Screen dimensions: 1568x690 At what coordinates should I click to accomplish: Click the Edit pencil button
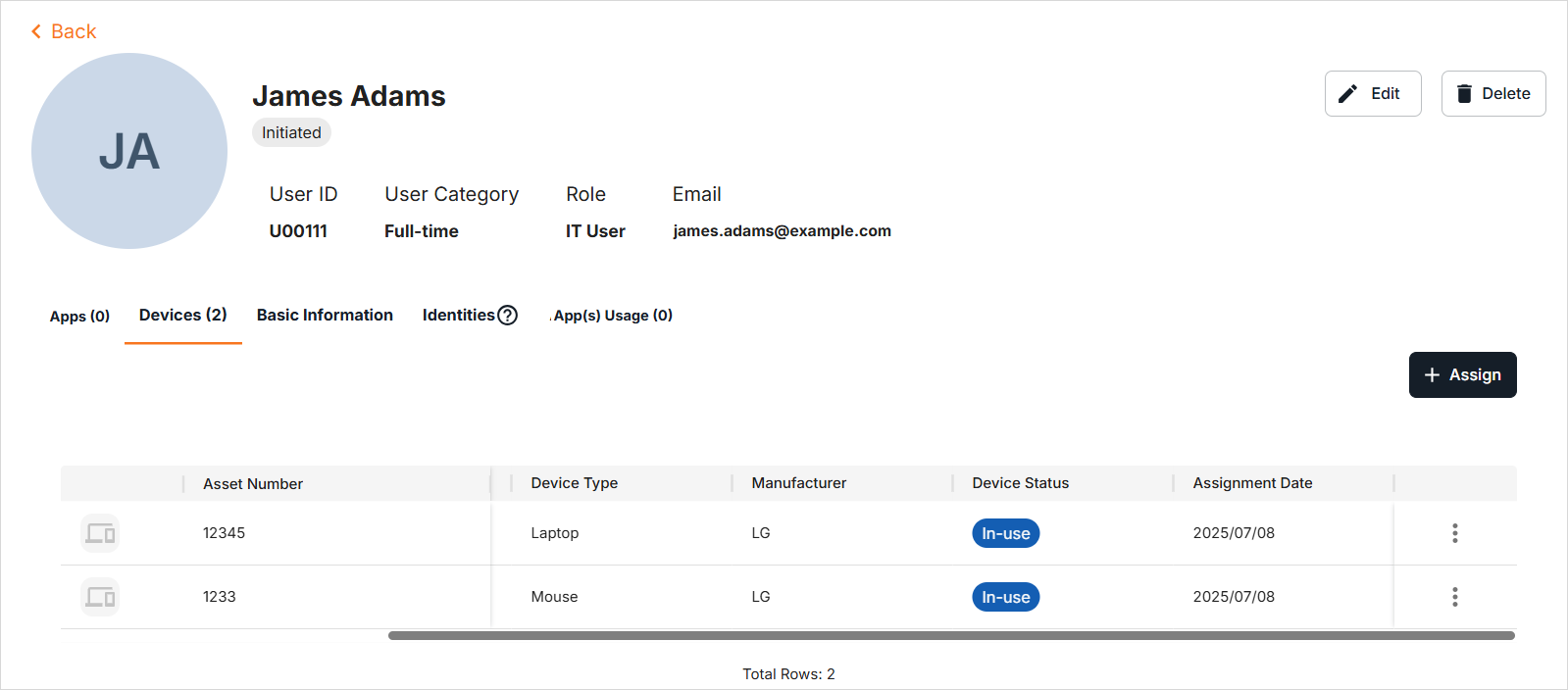click(1372, 94)
